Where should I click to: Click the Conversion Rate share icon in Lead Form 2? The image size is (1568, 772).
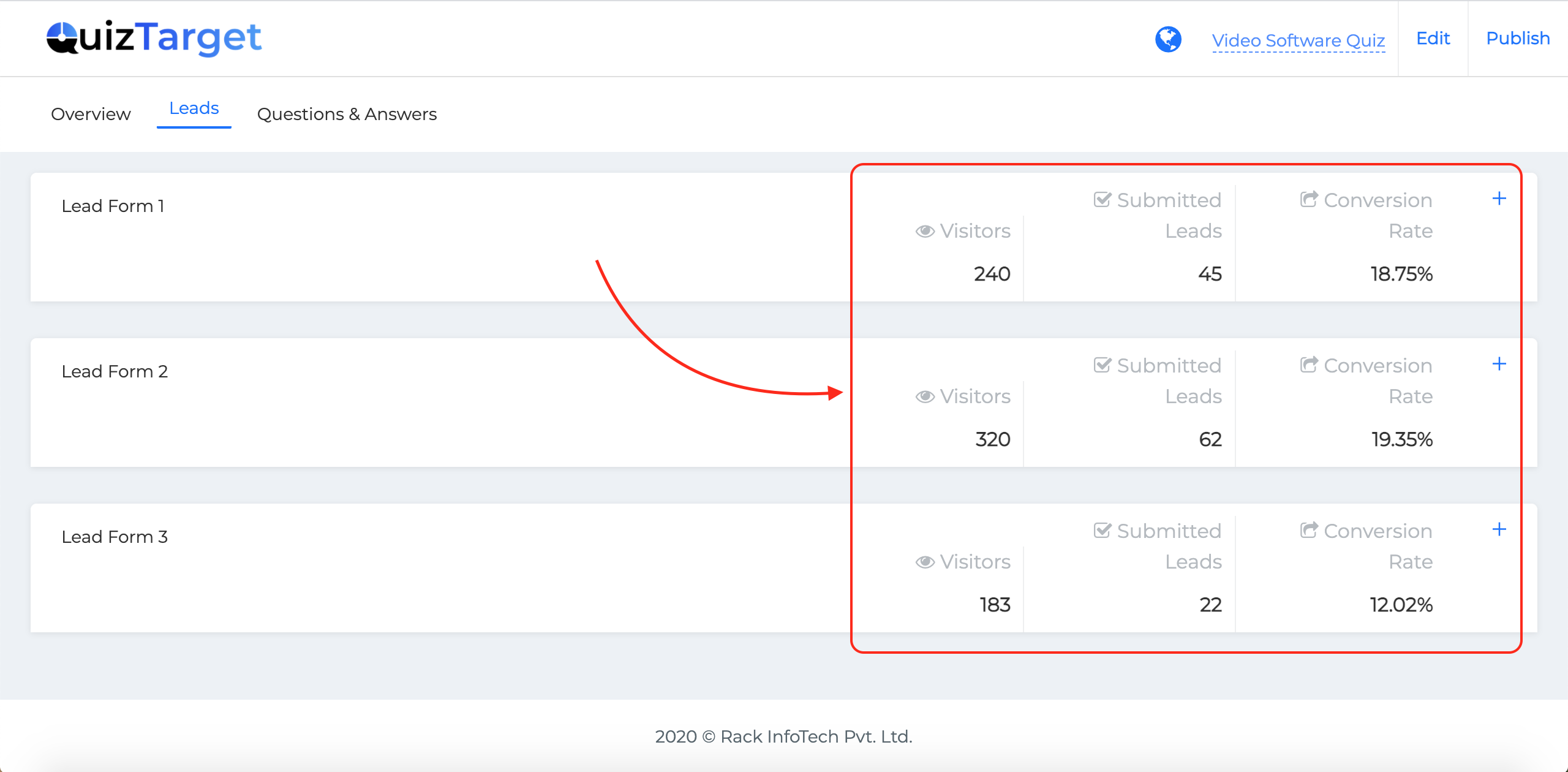click(1309, 365)
